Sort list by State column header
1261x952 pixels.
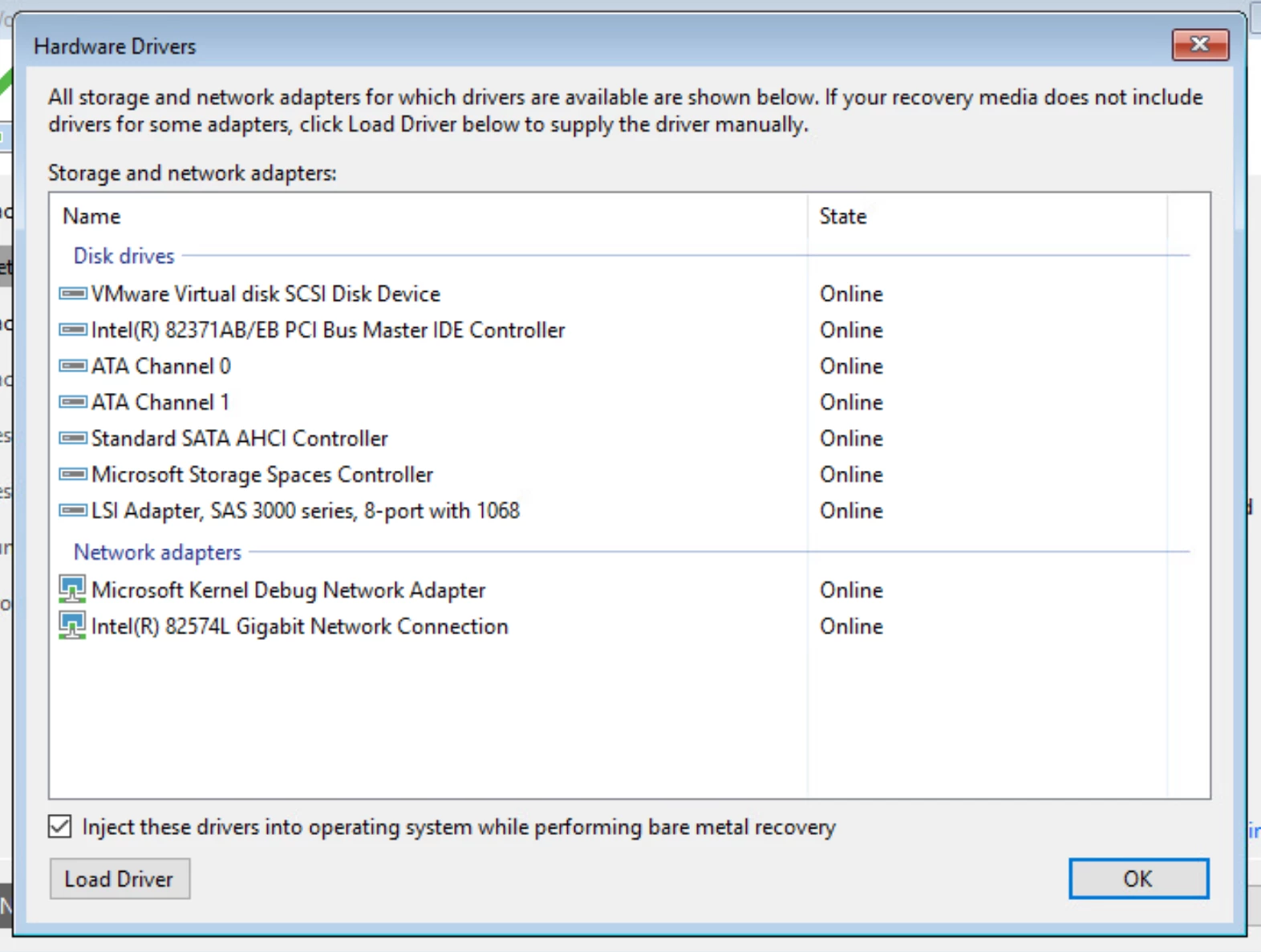coord(842,217)
